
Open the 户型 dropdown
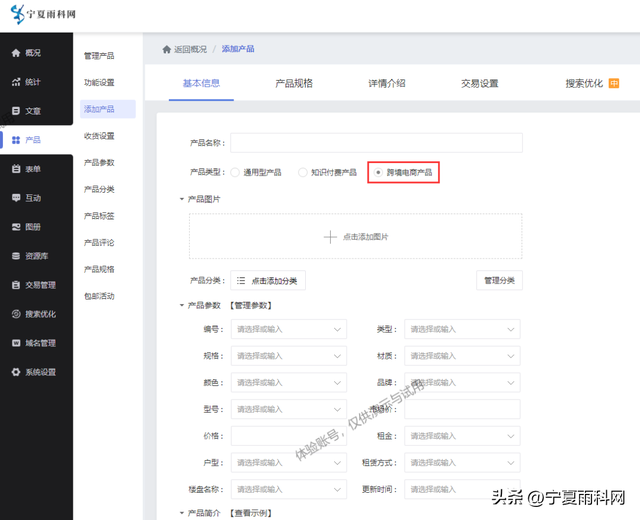click(x=289, y=462)
